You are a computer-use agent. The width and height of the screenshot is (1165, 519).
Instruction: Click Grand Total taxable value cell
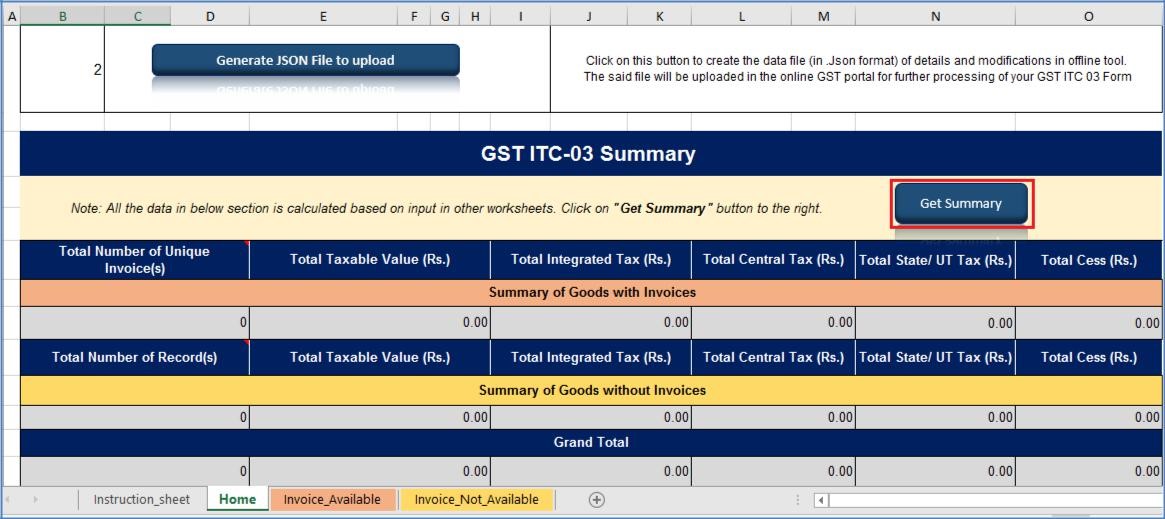pyautogui.click(x=370, y=470)
